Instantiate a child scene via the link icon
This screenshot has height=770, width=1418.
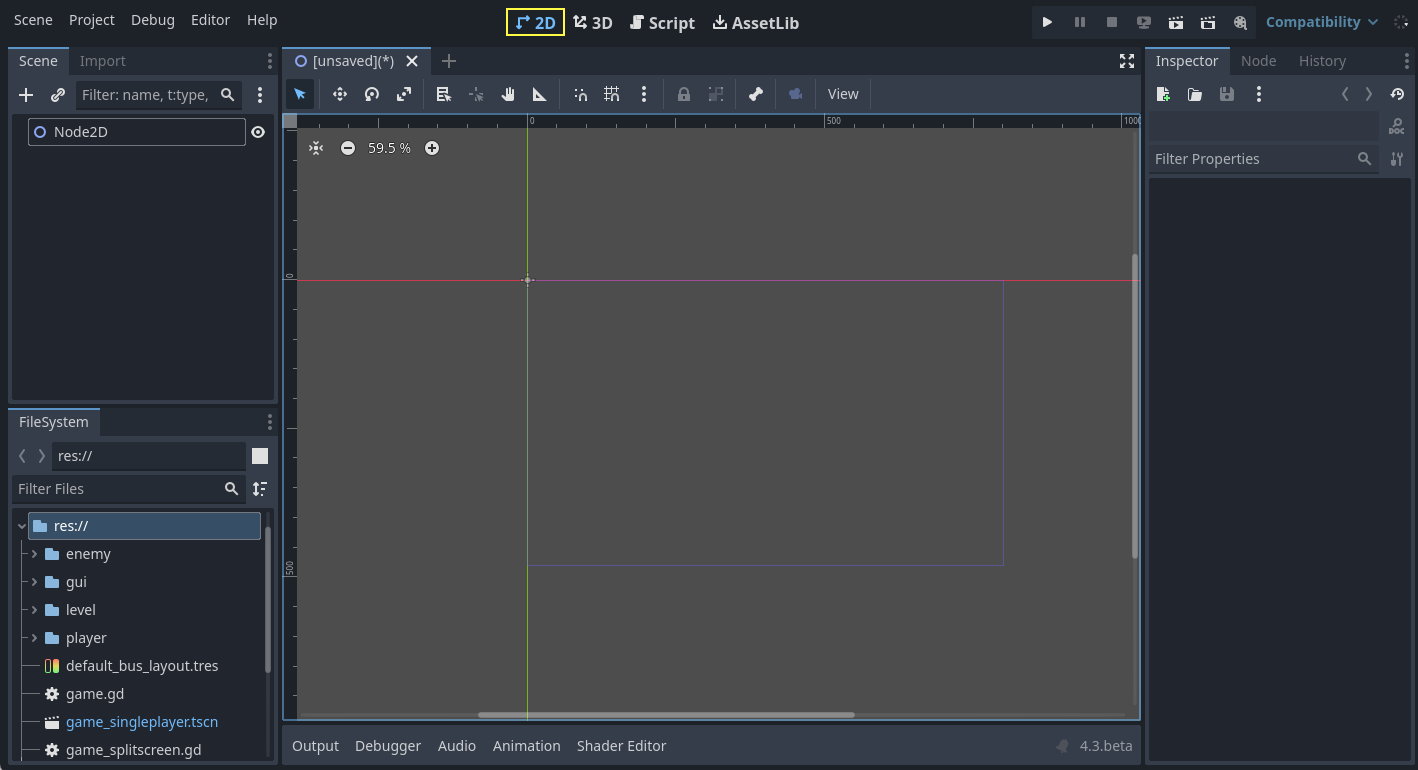click(57, 95)
